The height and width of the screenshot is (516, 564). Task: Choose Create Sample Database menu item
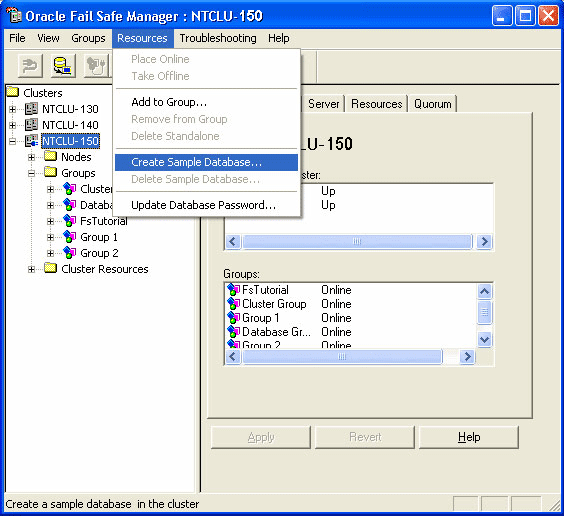(206, 162)
